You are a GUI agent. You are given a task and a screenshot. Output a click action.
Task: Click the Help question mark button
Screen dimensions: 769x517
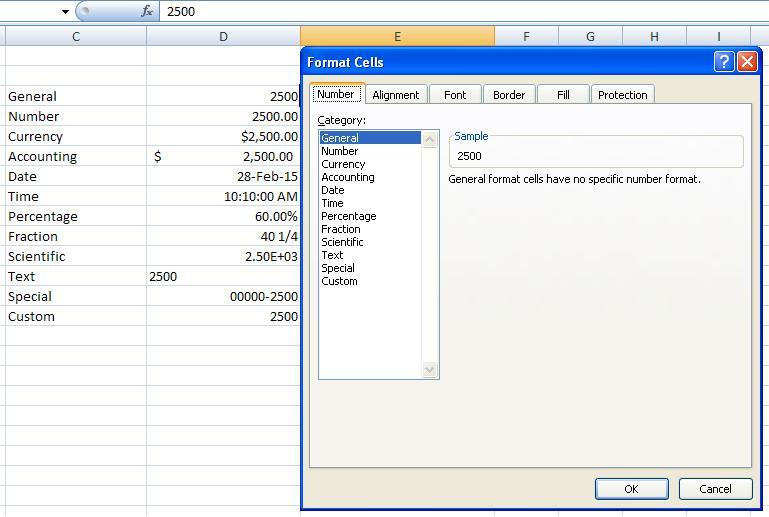pos(724,62)
